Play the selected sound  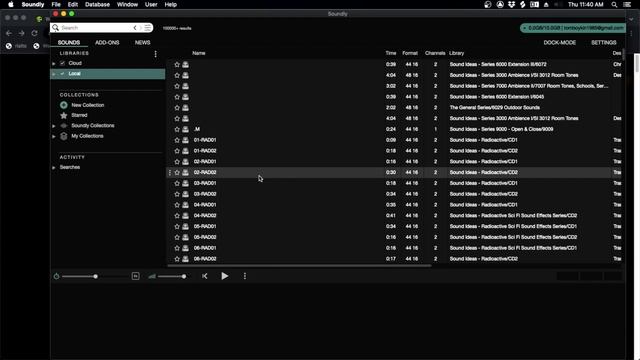(x=224, y=276)
